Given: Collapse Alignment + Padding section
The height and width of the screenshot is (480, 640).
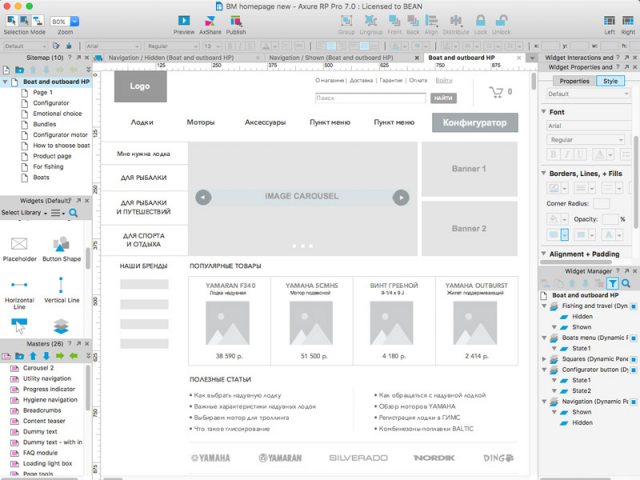Looking at the screenshot, I should click(x=544, y=253).
